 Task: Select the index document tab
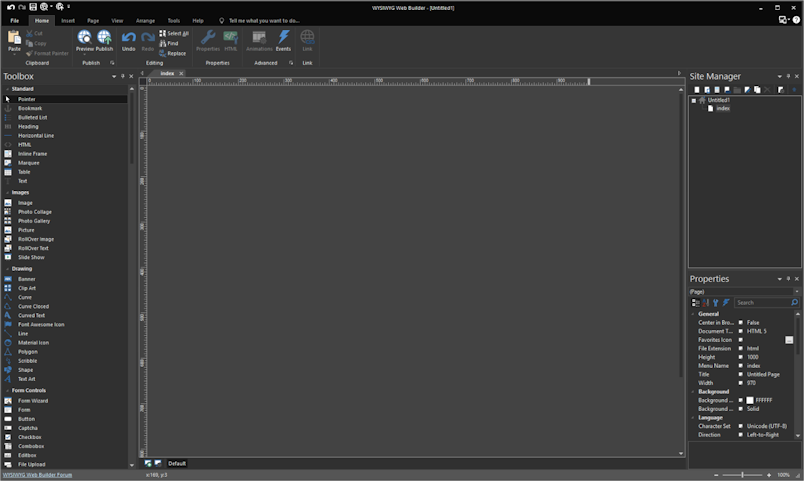167,73
